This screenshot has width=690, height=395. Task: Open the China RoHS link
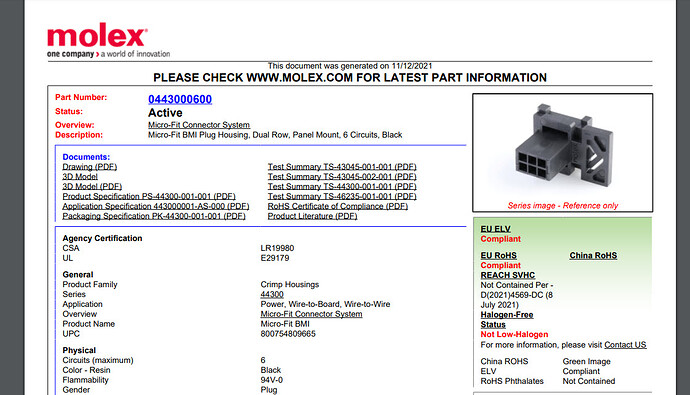593,256
